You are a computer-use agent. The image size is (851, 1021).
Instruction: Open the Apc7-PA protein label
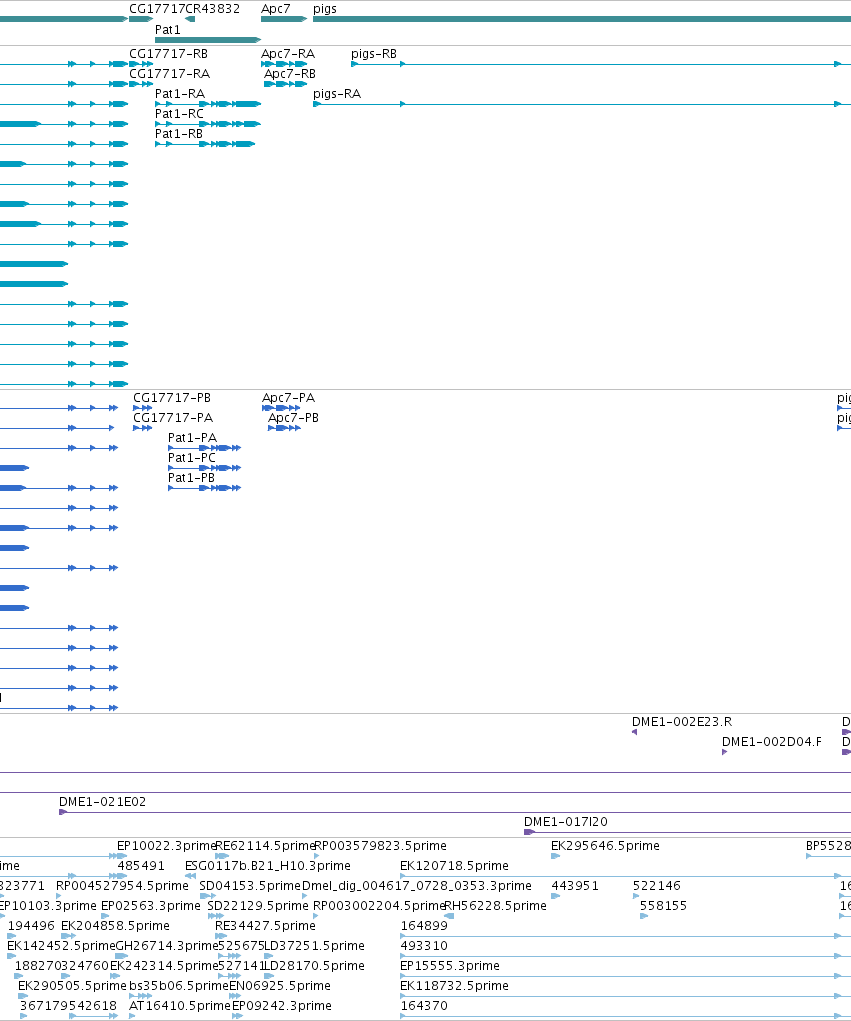click(288, 398)
